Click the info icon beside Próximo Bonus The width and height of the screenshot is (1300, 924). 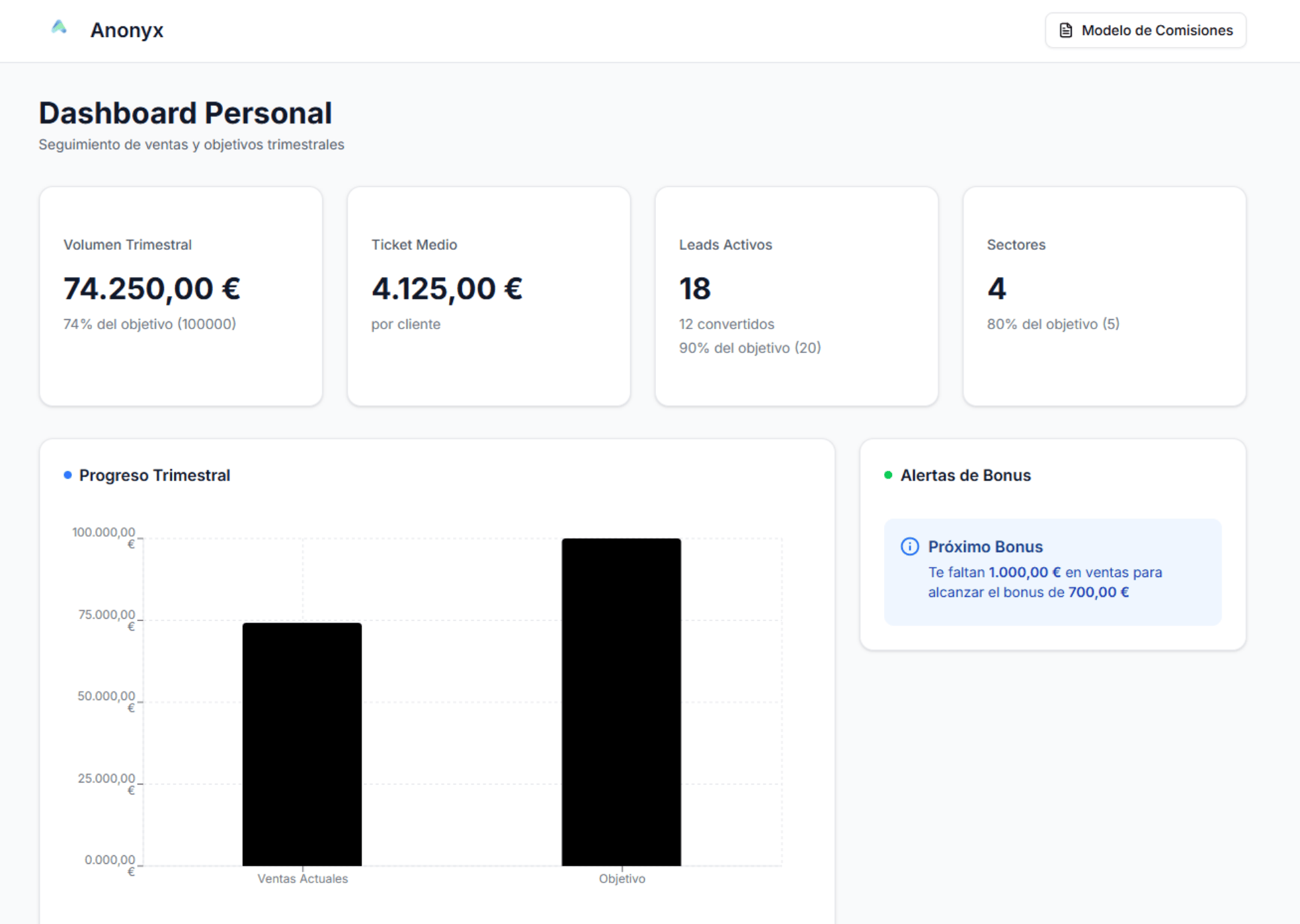point(909,547)
